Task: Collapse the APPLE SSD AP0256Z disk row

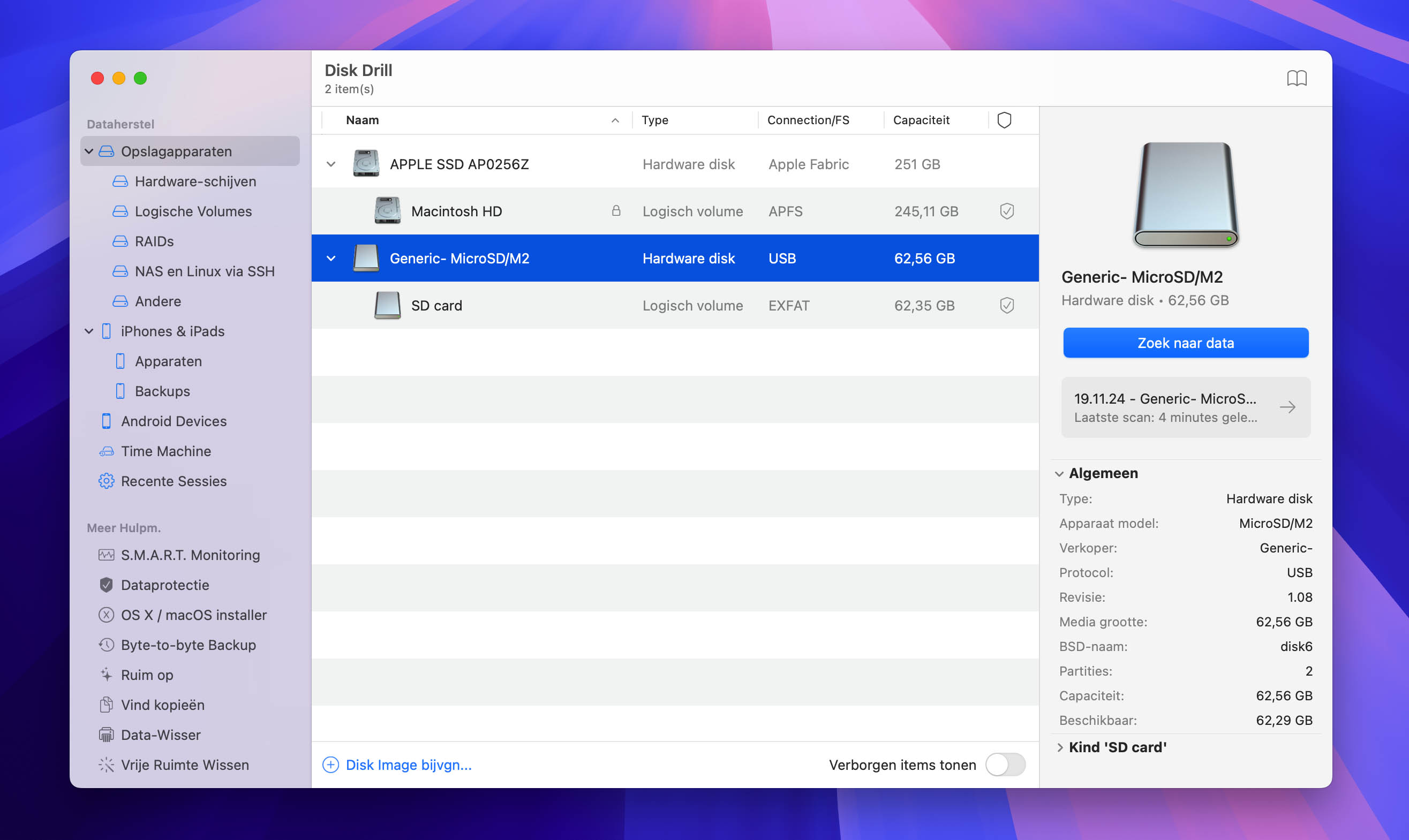Action: tap(331, 164)
